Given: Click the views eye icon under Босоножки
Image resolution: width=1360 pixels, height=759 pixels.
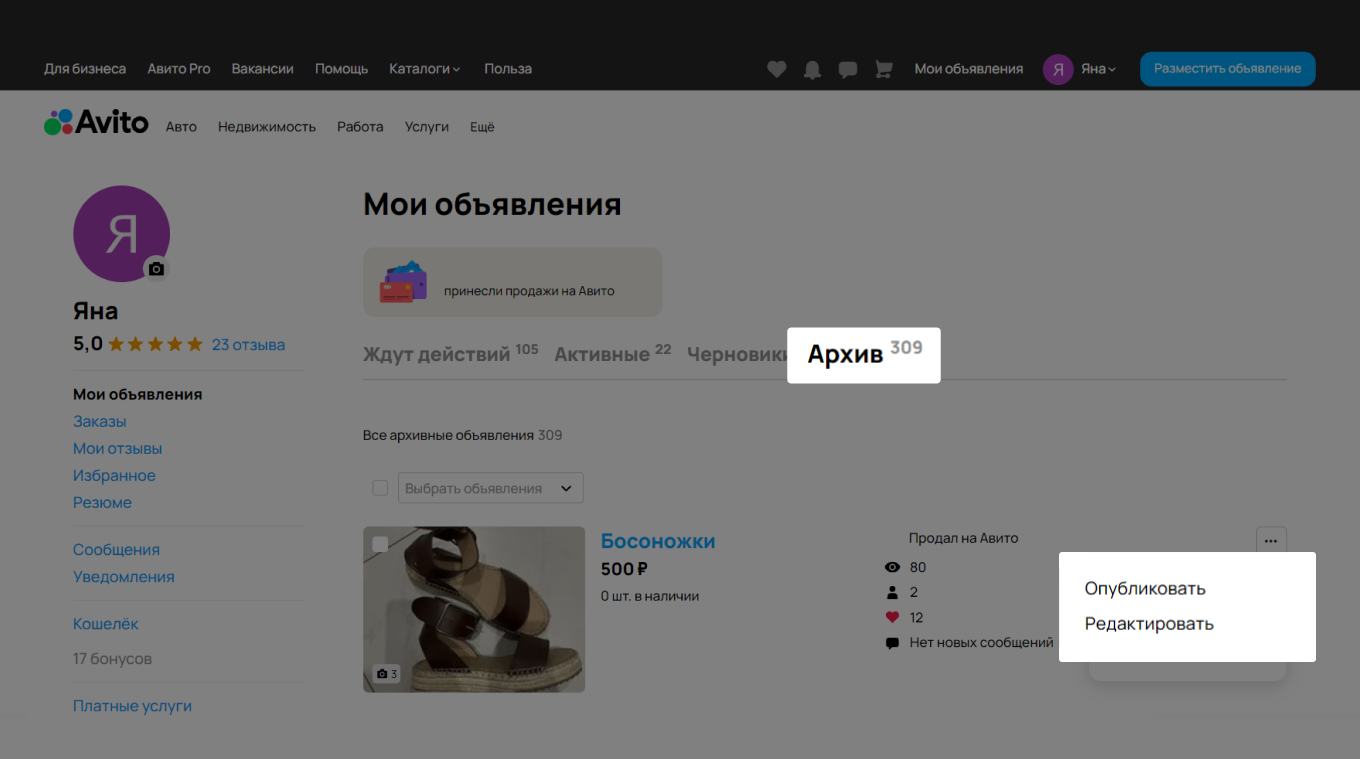Looking at the screenshot, I should pos(892,566).
